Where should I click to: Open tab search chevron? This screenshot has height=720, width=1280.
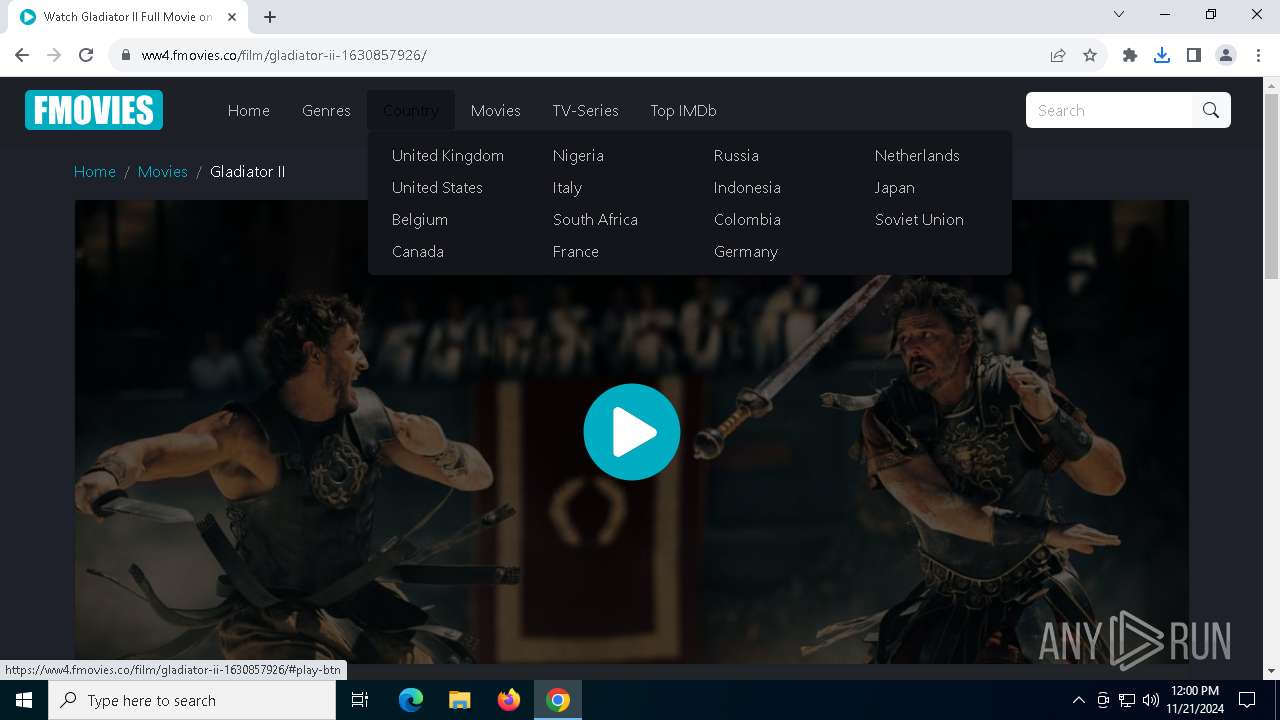pos(1119,14)
